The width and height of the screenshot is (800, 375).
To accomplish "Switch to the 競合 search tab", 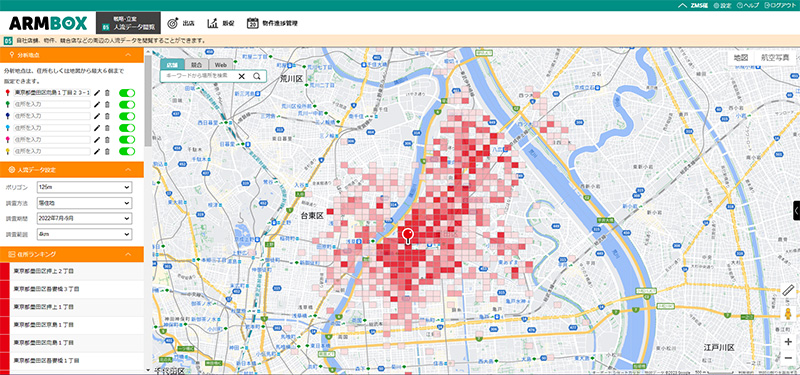I will coord(196,65).
